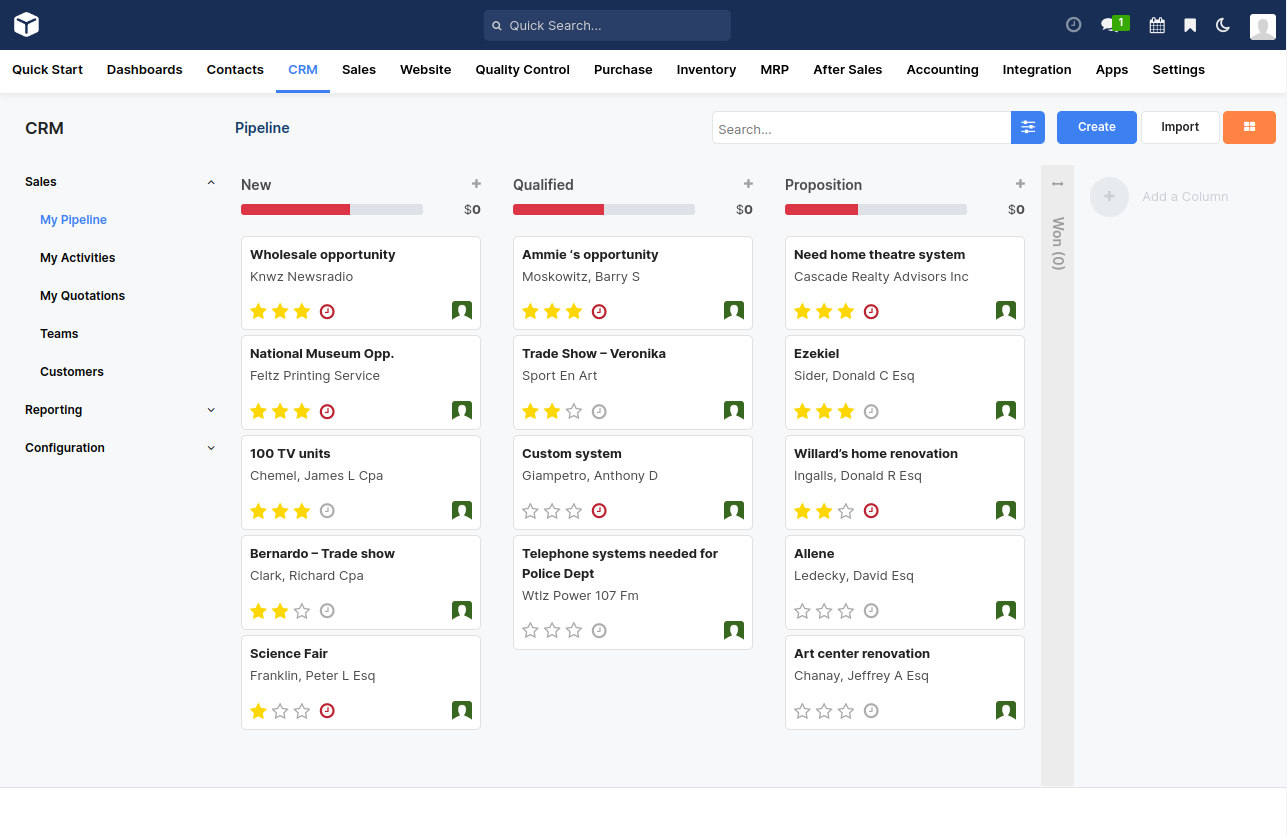
Task: Open the Inventory menu
Action: pos(706,70)
